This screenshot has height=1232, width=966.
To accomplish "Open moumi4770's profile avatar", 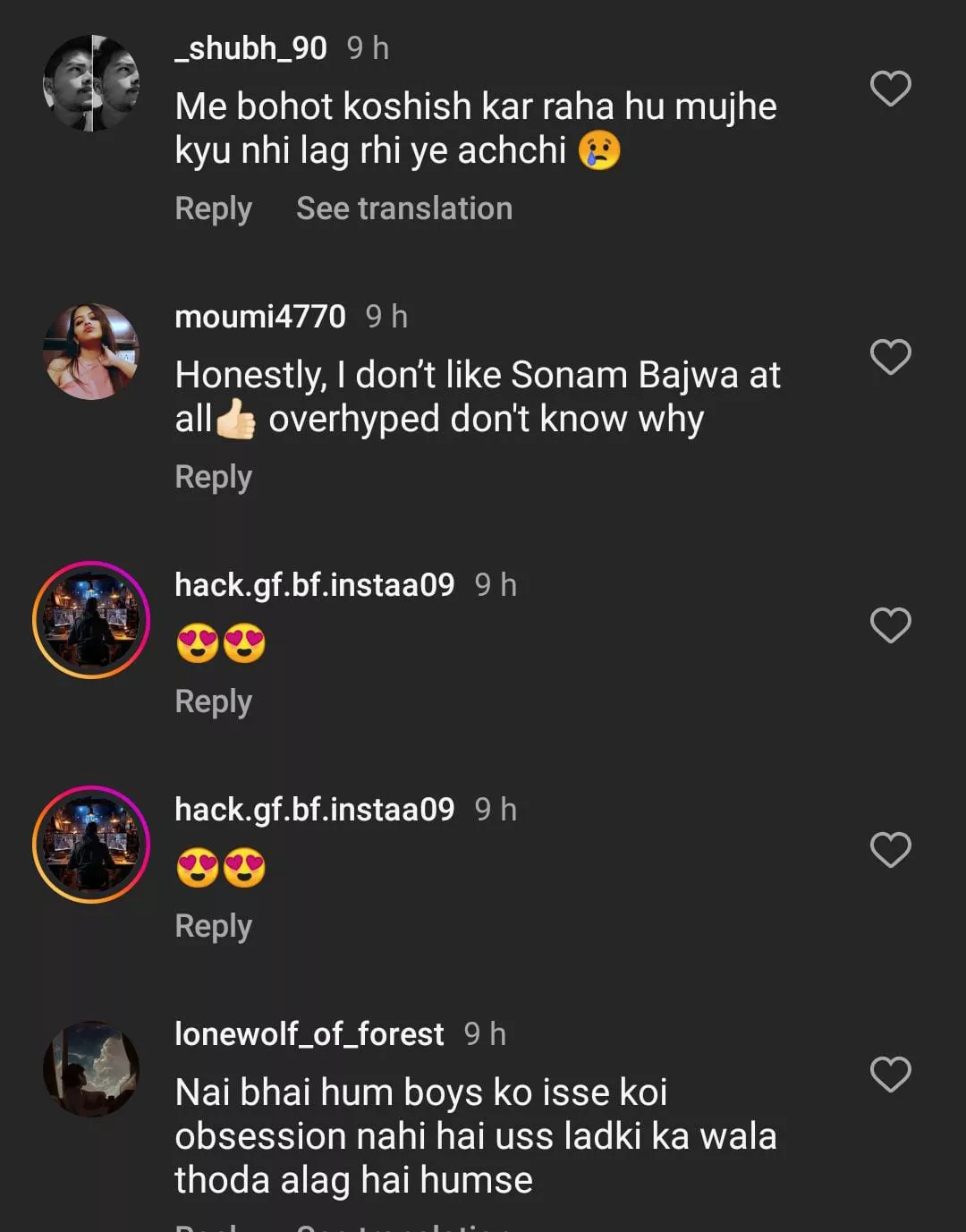I will pos(91,352).
